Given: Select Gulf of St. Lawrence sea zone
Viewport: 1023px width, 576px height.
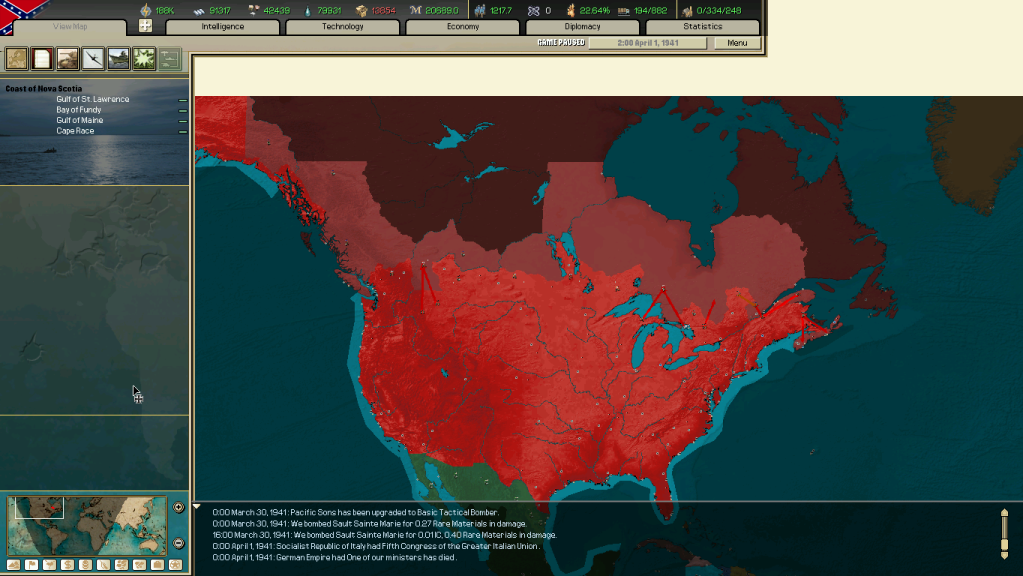Looking at the screenshot, I should tap(93, 99).
